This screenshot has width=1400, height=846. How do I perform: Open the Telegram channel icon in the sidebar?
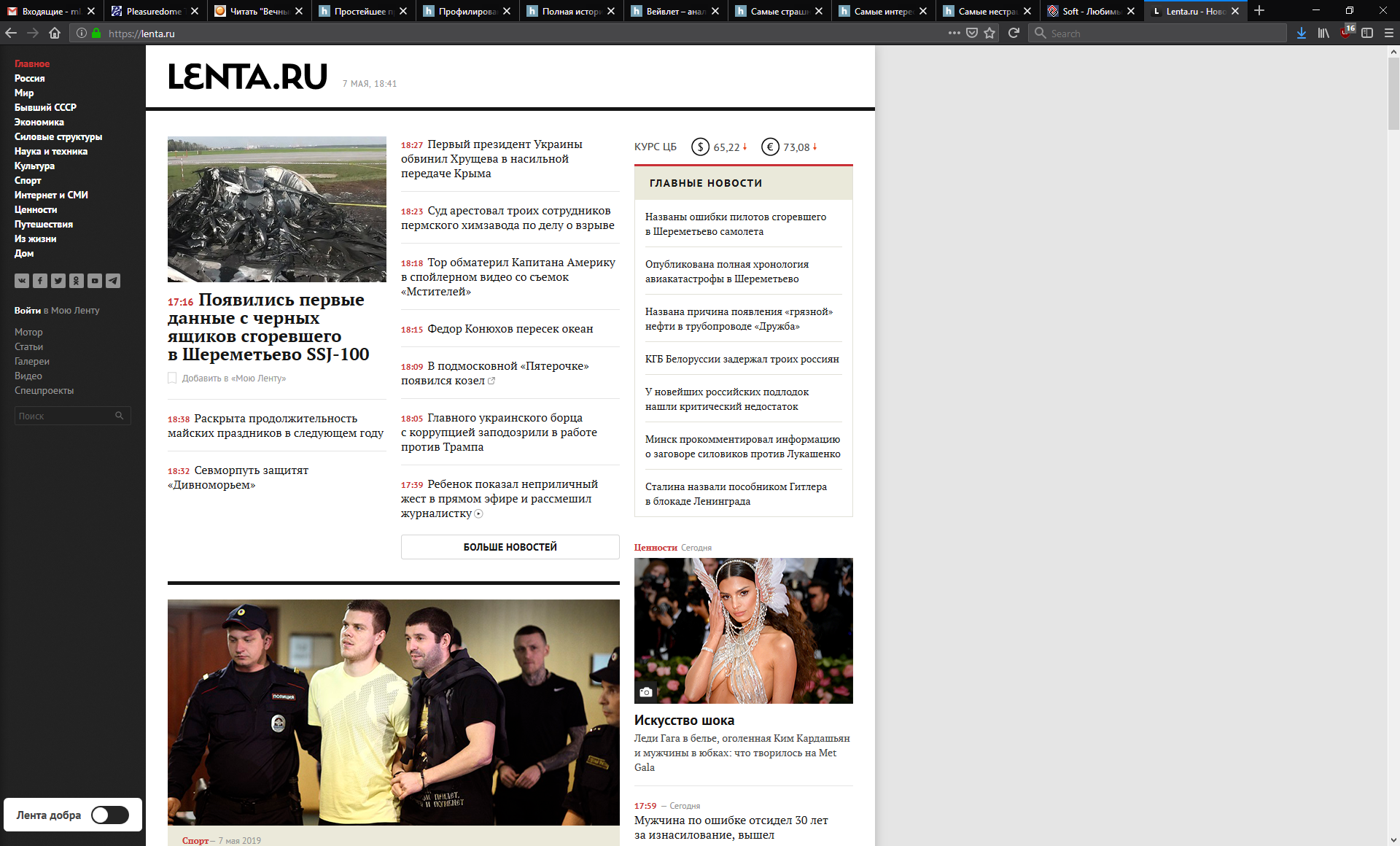click(x=113, y=281)
